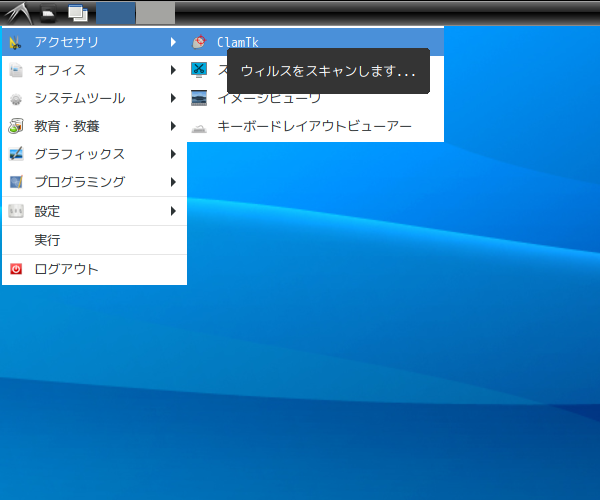Open the システムツール menu category
Image resolution: width=600 pixels, height=500 pixels.
click(95, 98)
